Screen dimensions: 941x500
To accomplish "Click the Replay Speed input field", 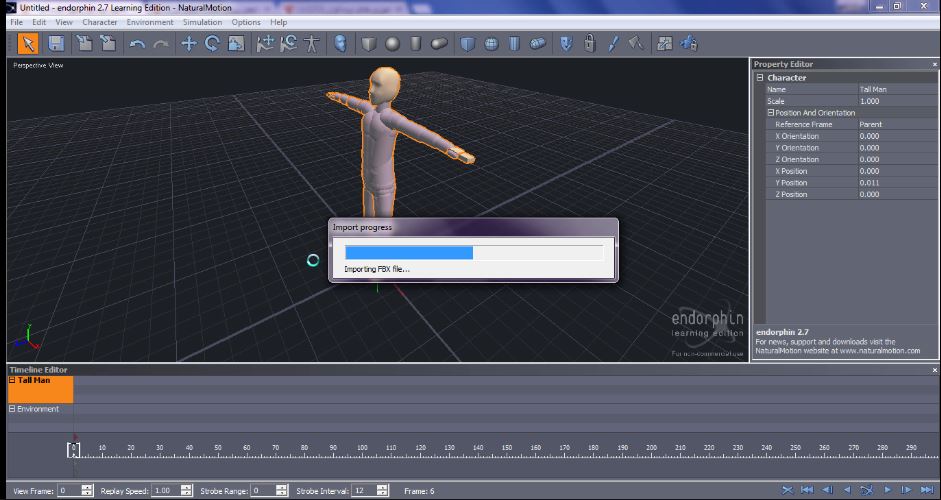I will pos(166,490).
